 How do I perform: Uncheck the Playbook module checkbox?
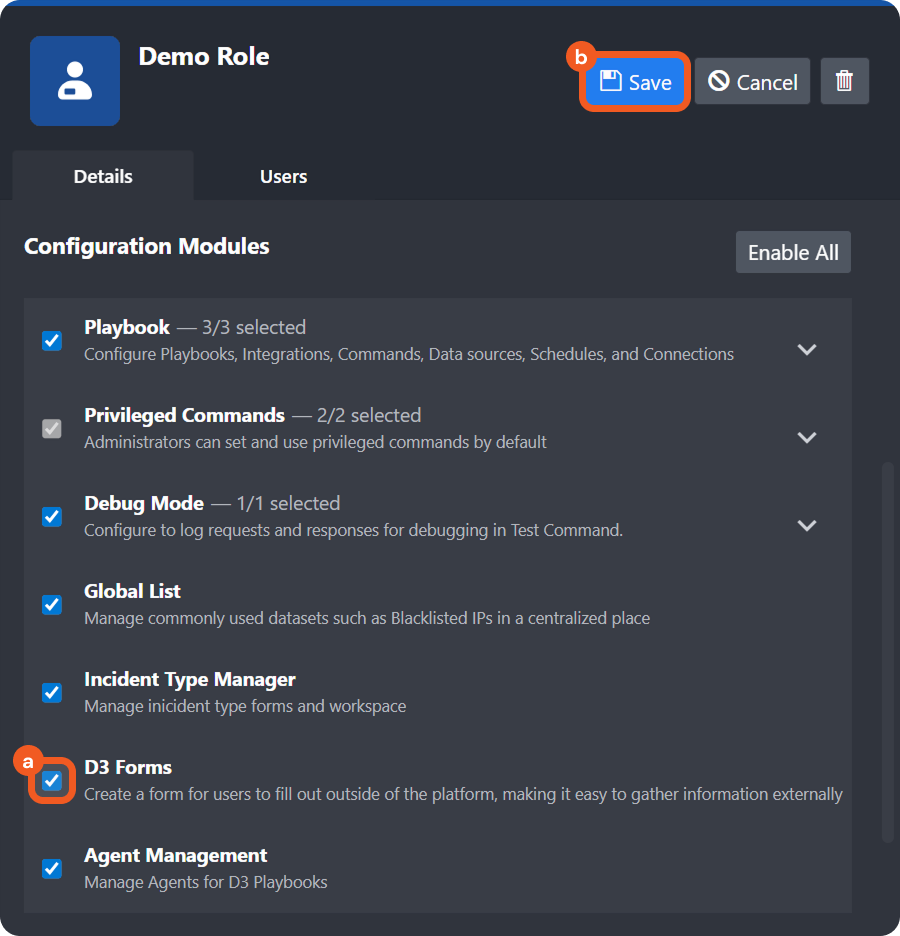point(52,341)
